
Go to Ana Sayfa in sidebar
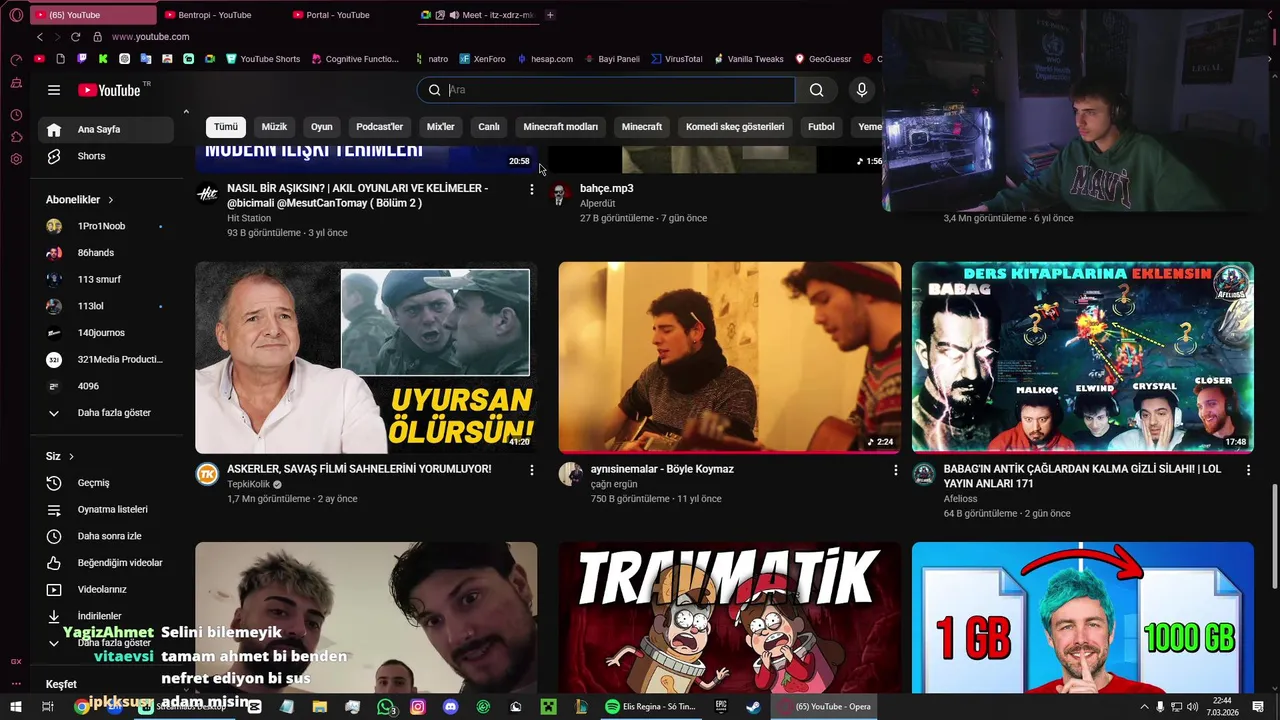tap(106, 129)
